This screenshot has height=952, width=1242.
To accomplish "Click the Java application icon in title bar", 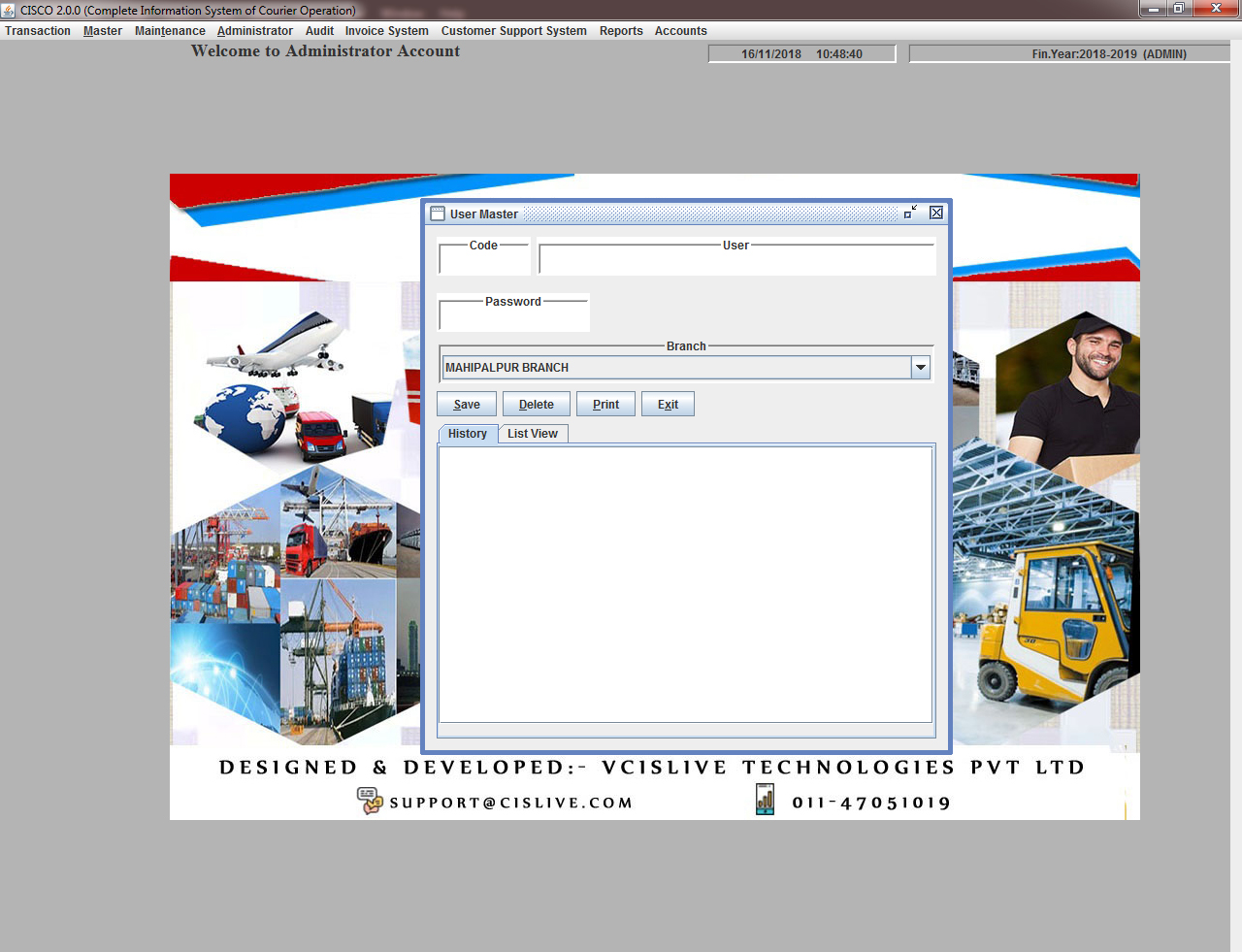I will click(x=9, y=10).
